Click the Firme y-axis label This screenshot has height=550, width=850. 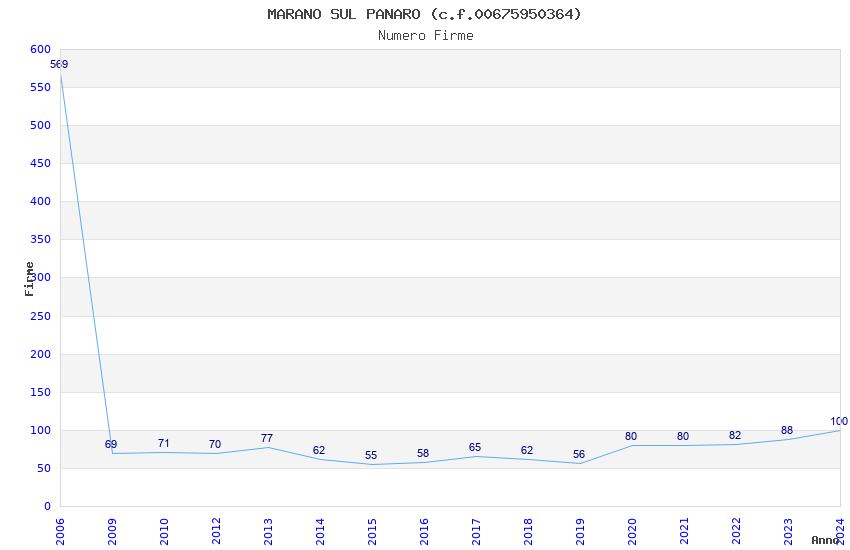[29, 279]
